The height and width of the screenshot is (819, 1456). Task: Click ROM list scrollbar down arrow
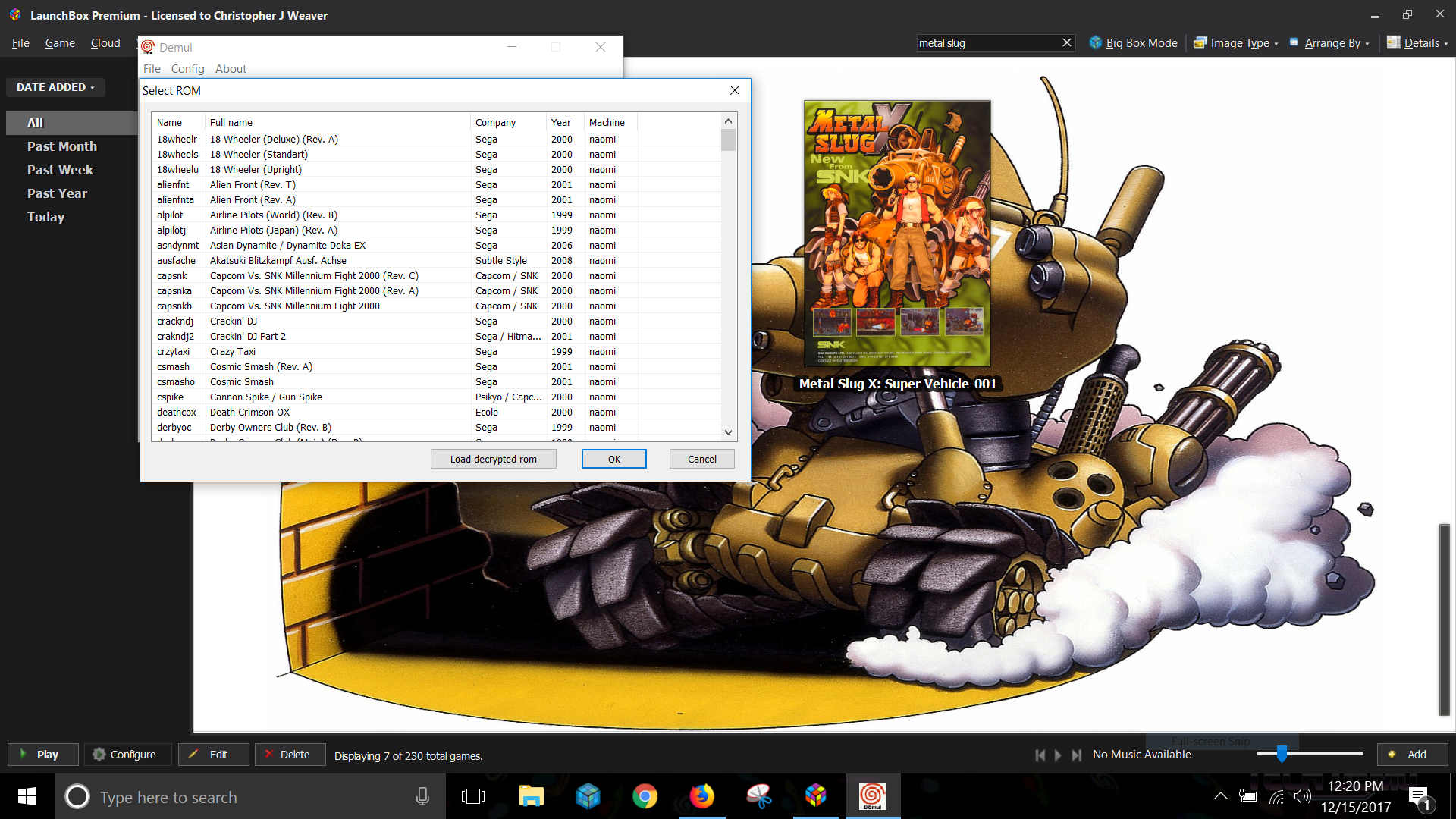[728, 432]
